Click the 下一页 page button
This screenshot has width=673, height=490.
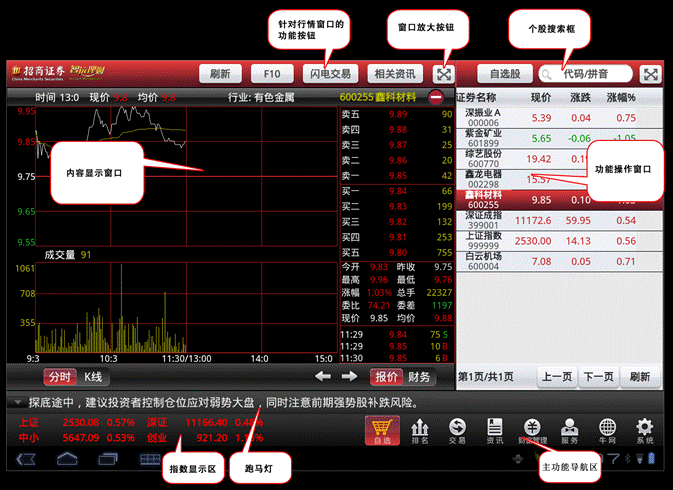(x=598, y=377)
